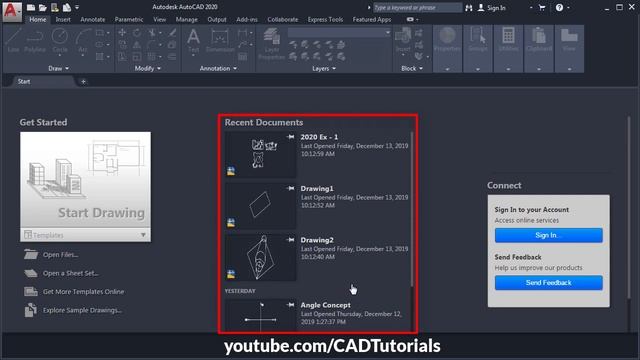Open the View panel button

point(569,49)
